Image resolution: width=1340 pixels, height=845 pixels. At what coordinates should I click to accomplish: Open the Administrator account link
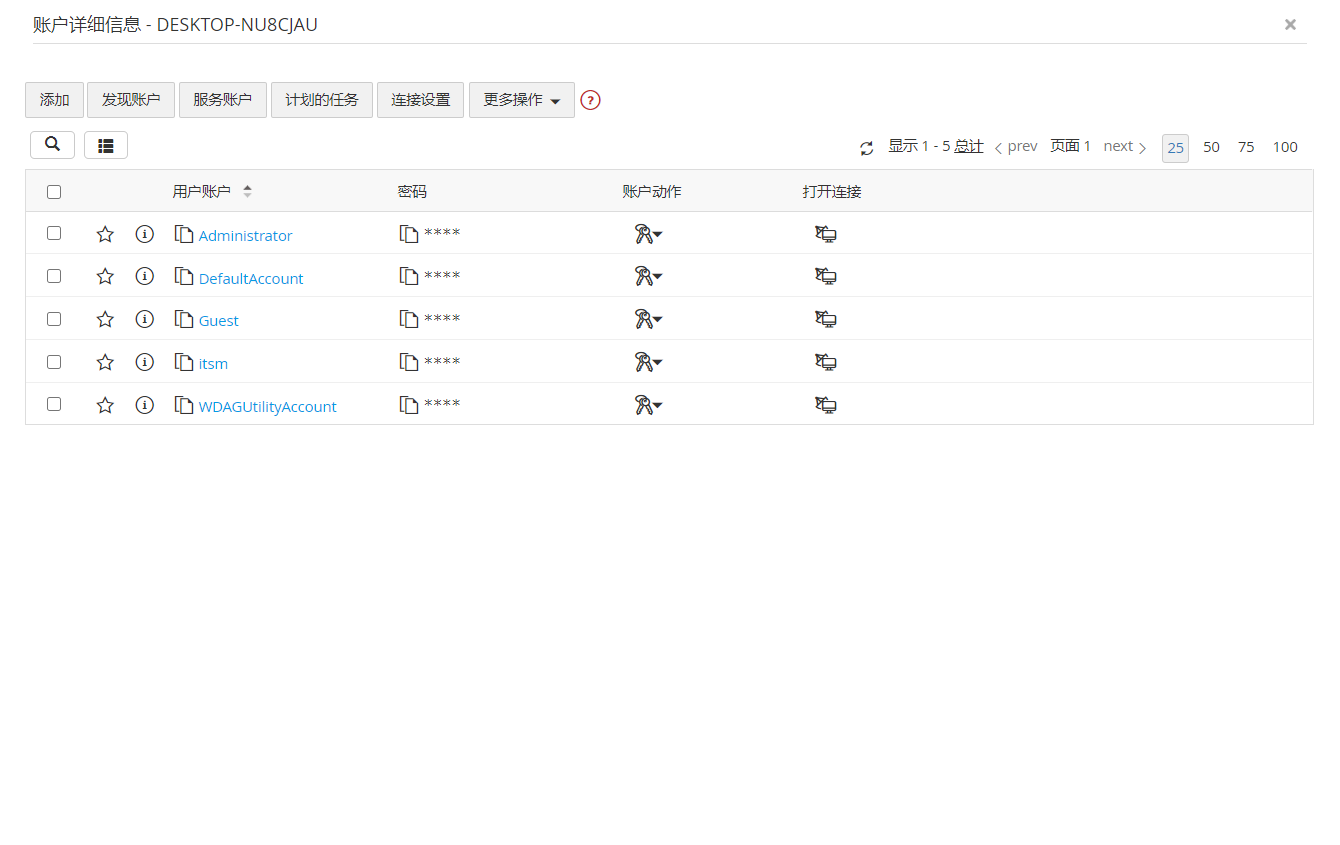point(246,236)
